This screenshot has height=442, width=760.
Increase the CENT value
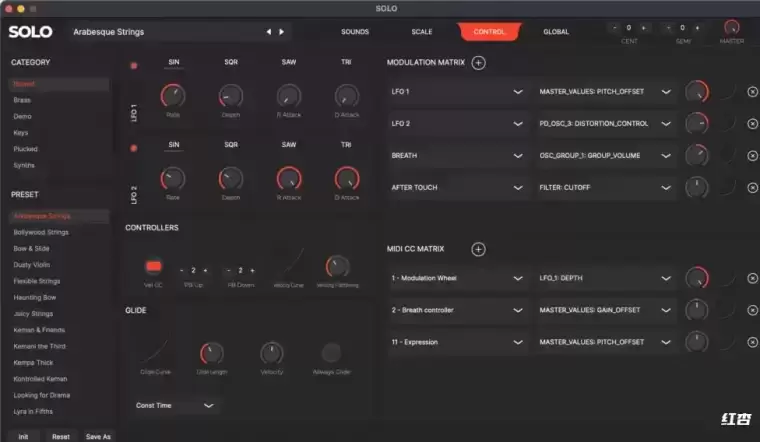coord(644,28)
